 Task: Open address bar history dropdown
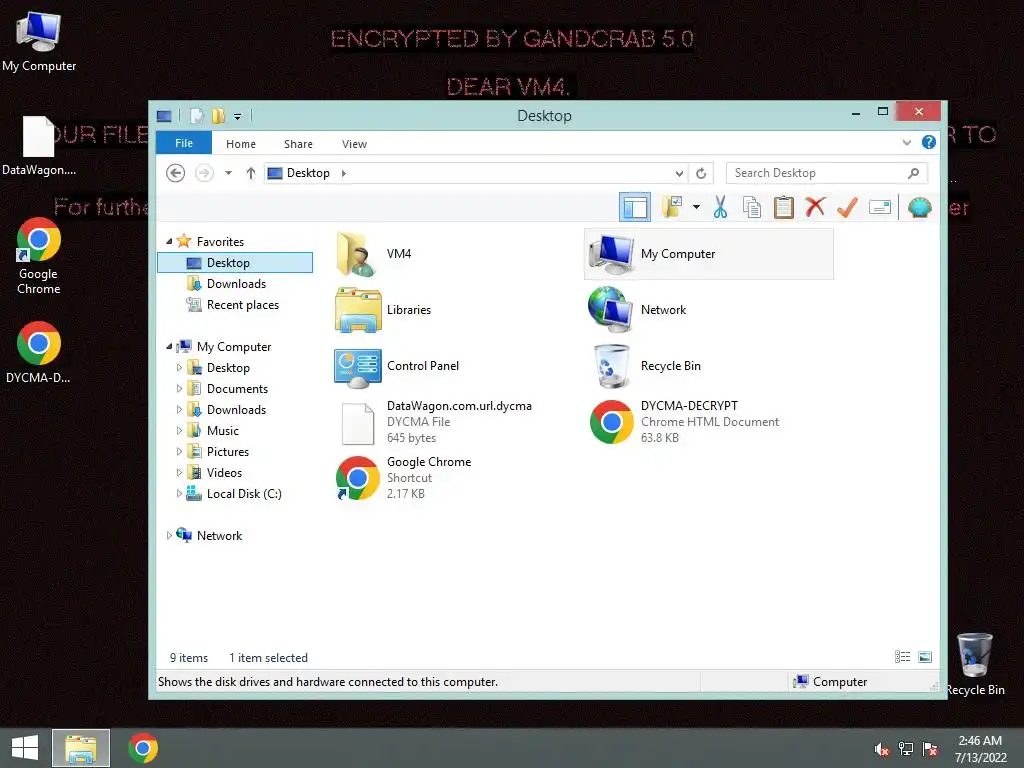679,173
